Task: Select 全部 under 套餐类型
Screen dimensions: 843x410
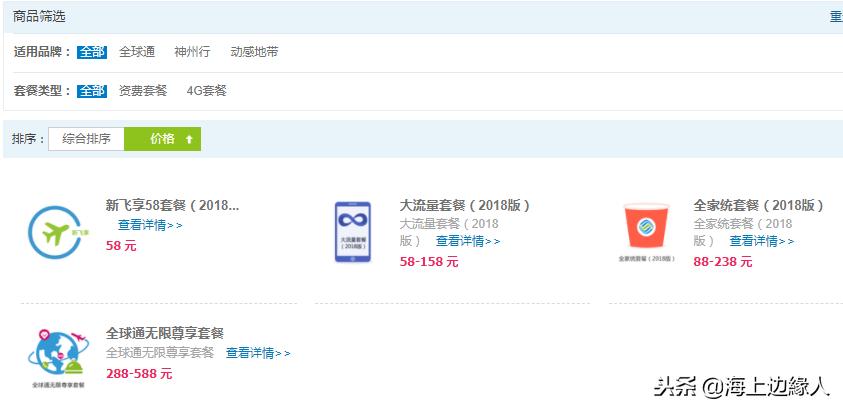Action: click(92, 91)
